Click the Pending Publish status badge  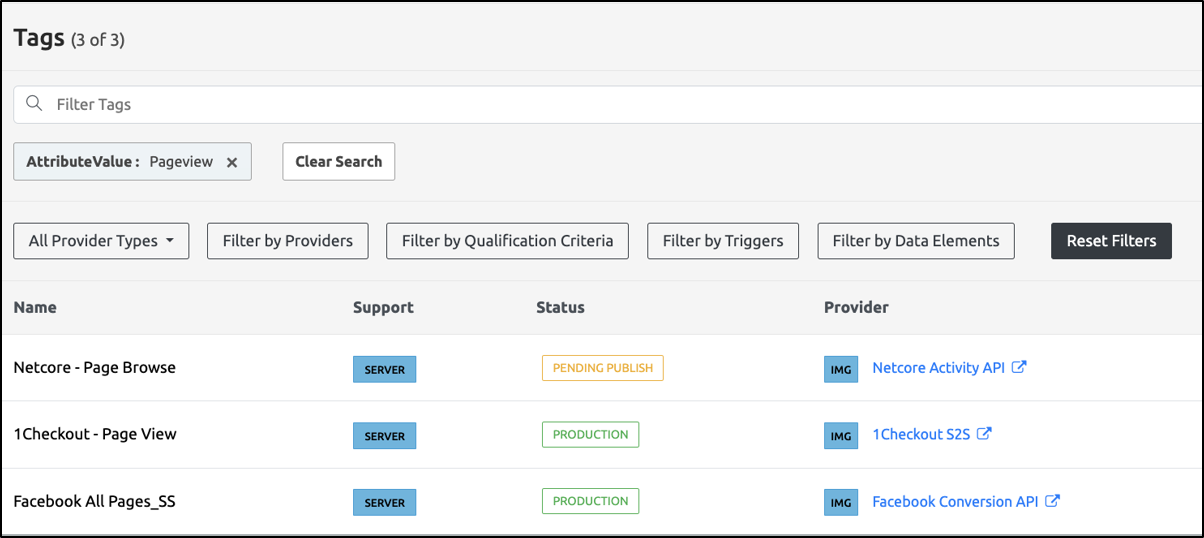coord(602,368)
